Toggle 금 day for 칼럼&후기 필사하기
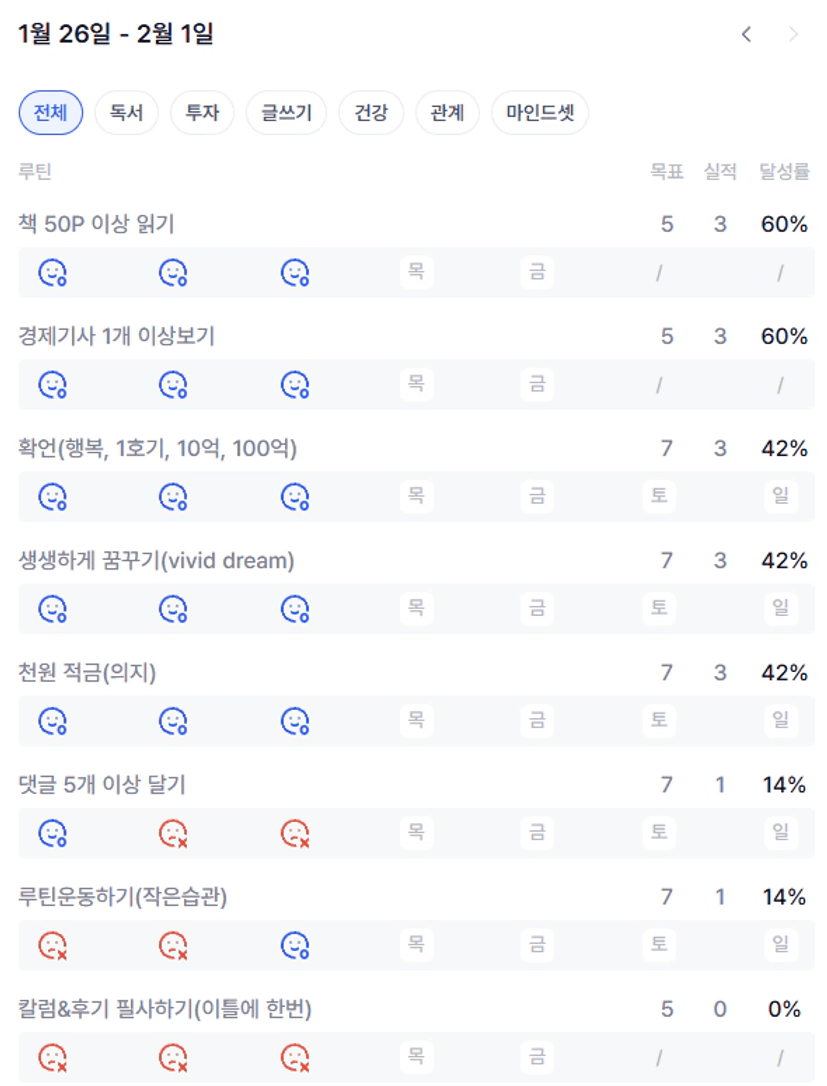 (537, 1056)
